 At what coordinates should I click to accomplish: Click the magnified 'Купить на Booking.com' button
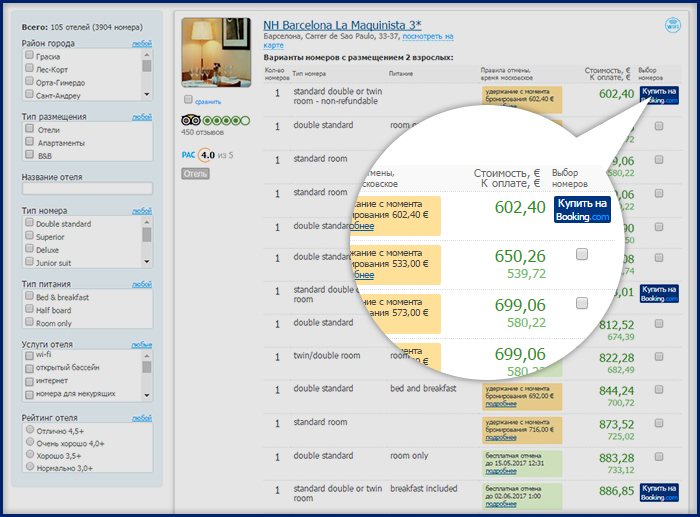click(x=582, y=209)
